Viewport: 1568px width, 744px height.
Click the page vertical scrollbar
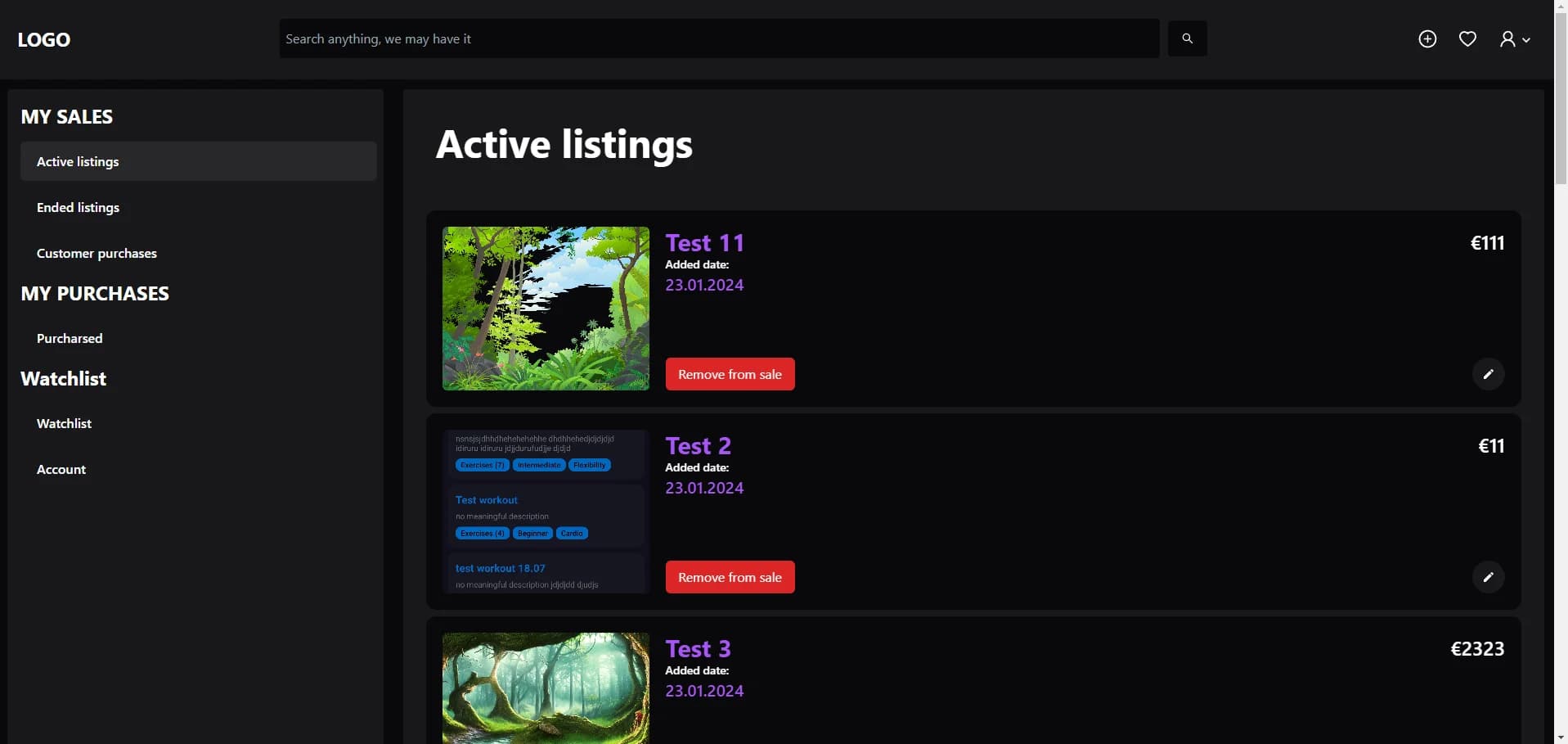point(1561,409)
